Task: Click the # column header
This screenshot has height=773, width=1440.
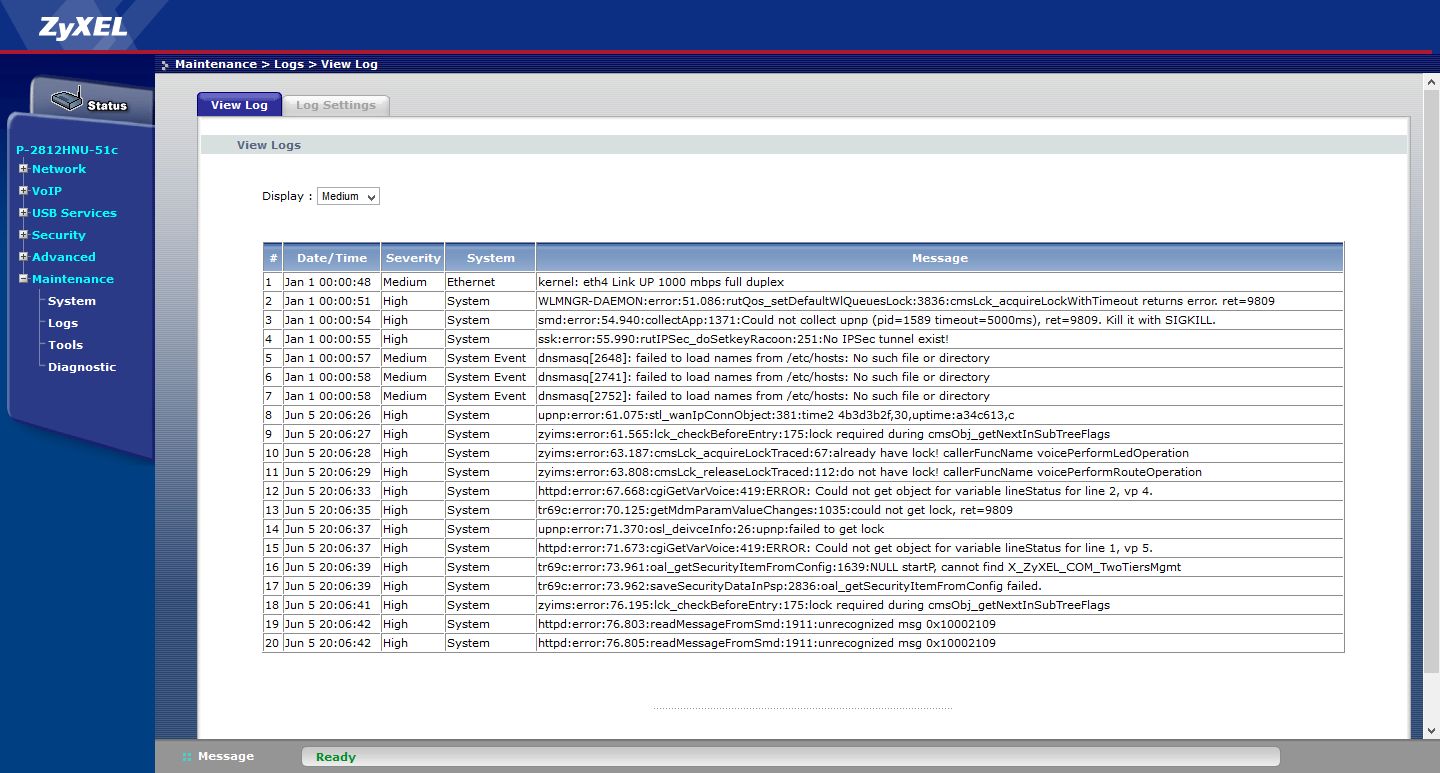Action: click(273, 258)
